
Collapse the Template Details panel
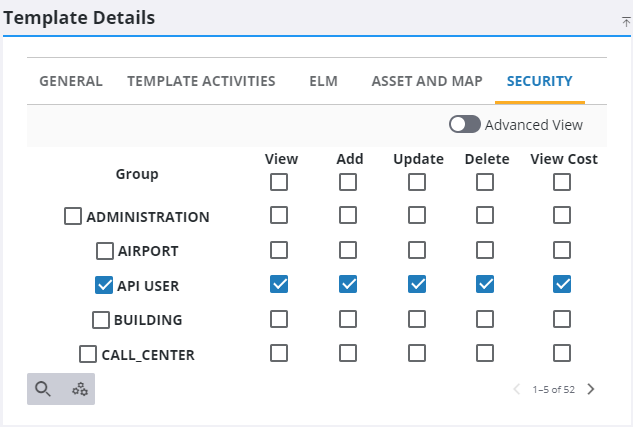(x=625, y=21)
